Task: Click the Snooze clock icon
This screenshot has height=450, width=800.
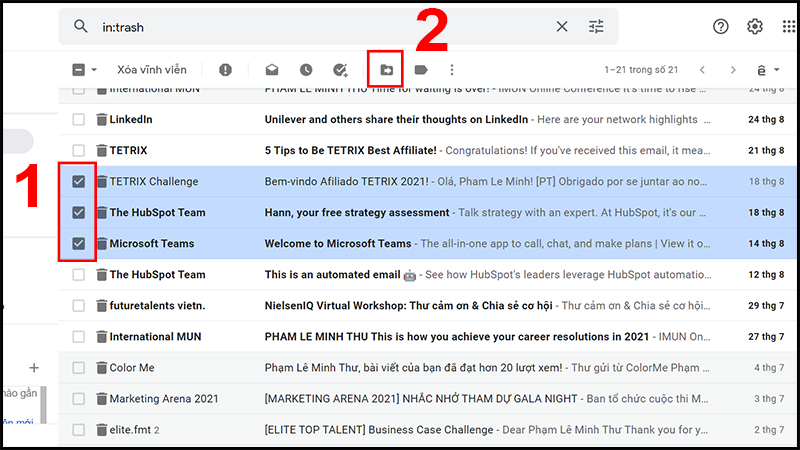Action: coord(306,70)
